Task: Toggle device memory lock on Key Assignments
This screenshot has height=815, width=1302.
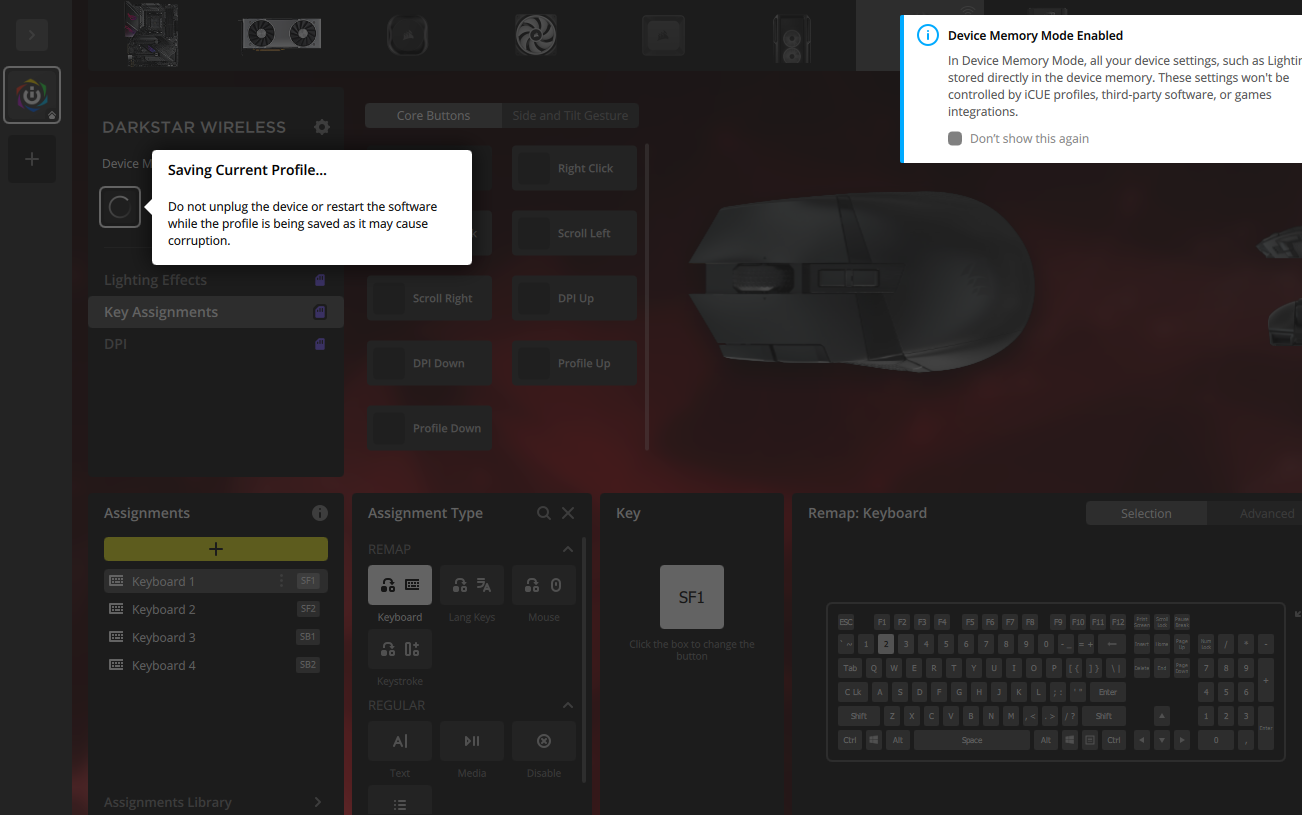Action: 319,311
